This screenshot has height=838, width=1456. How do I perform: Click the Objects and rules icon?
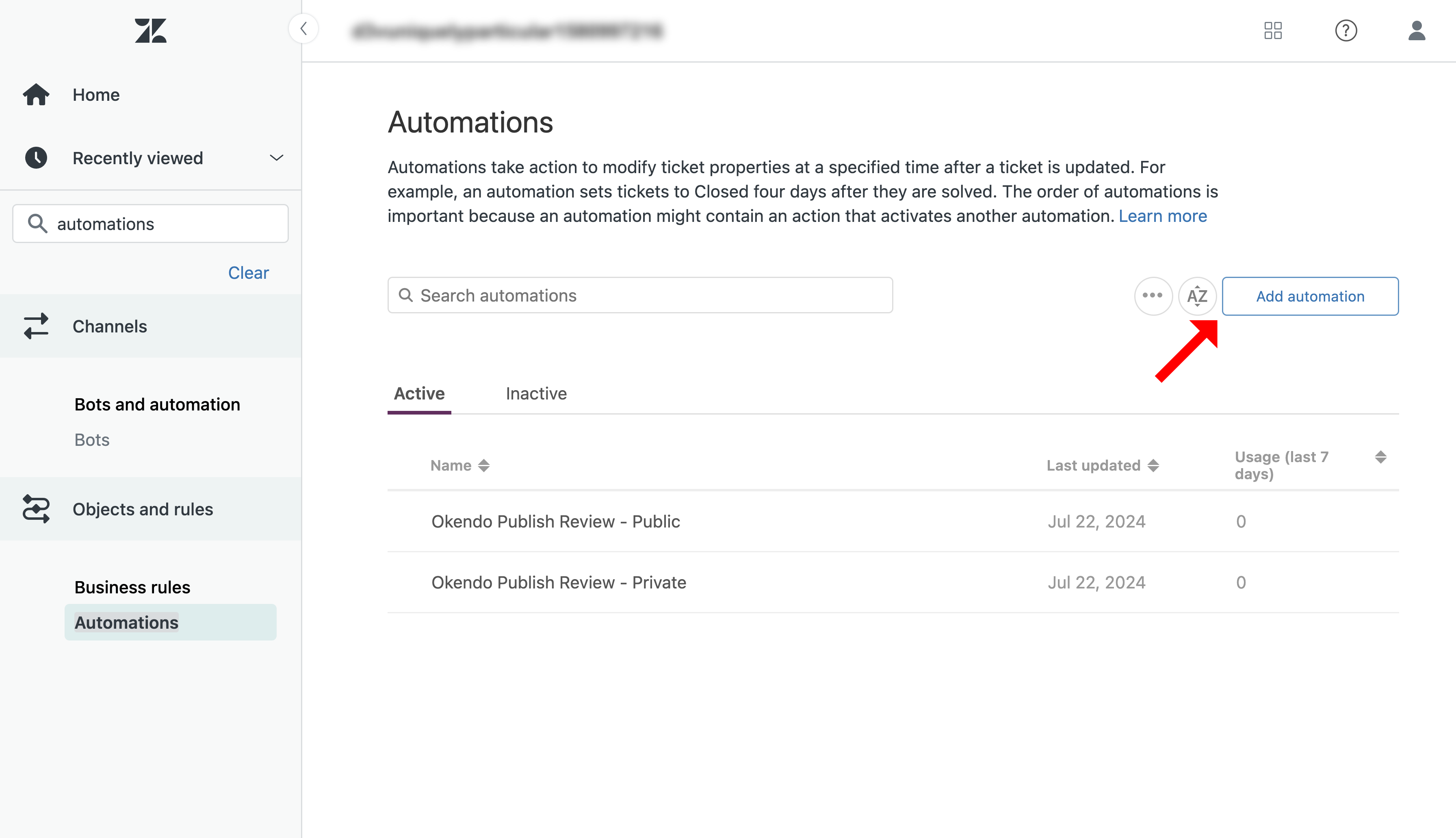coord(36,509)
